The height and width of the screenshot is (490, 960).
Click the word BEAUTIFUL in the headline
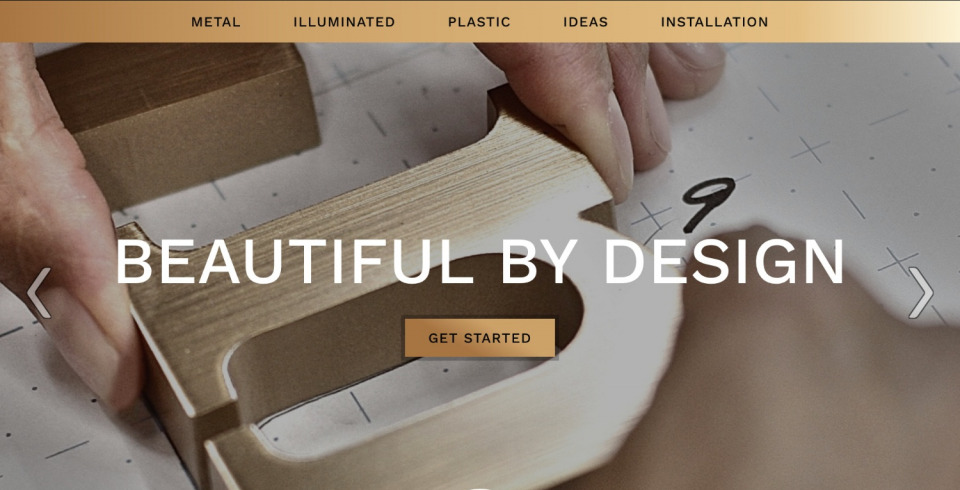tap(294, 262)
